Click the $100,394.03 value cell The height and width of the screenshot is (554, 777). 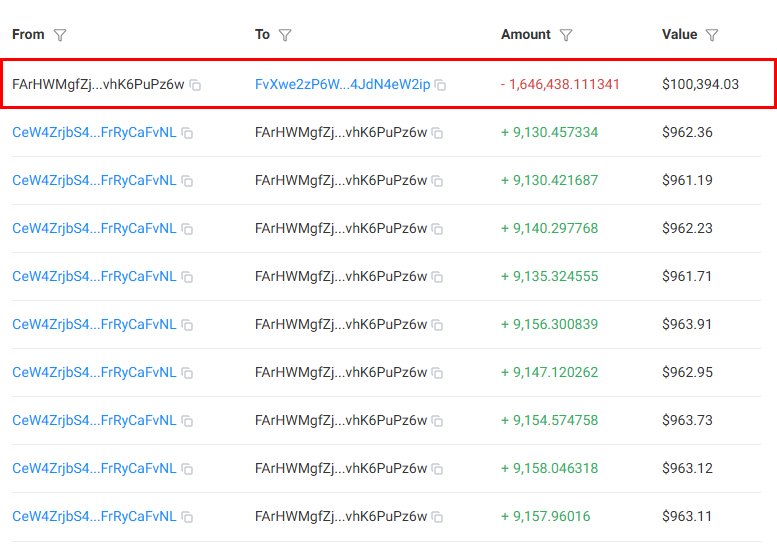[x=700, y=84]
